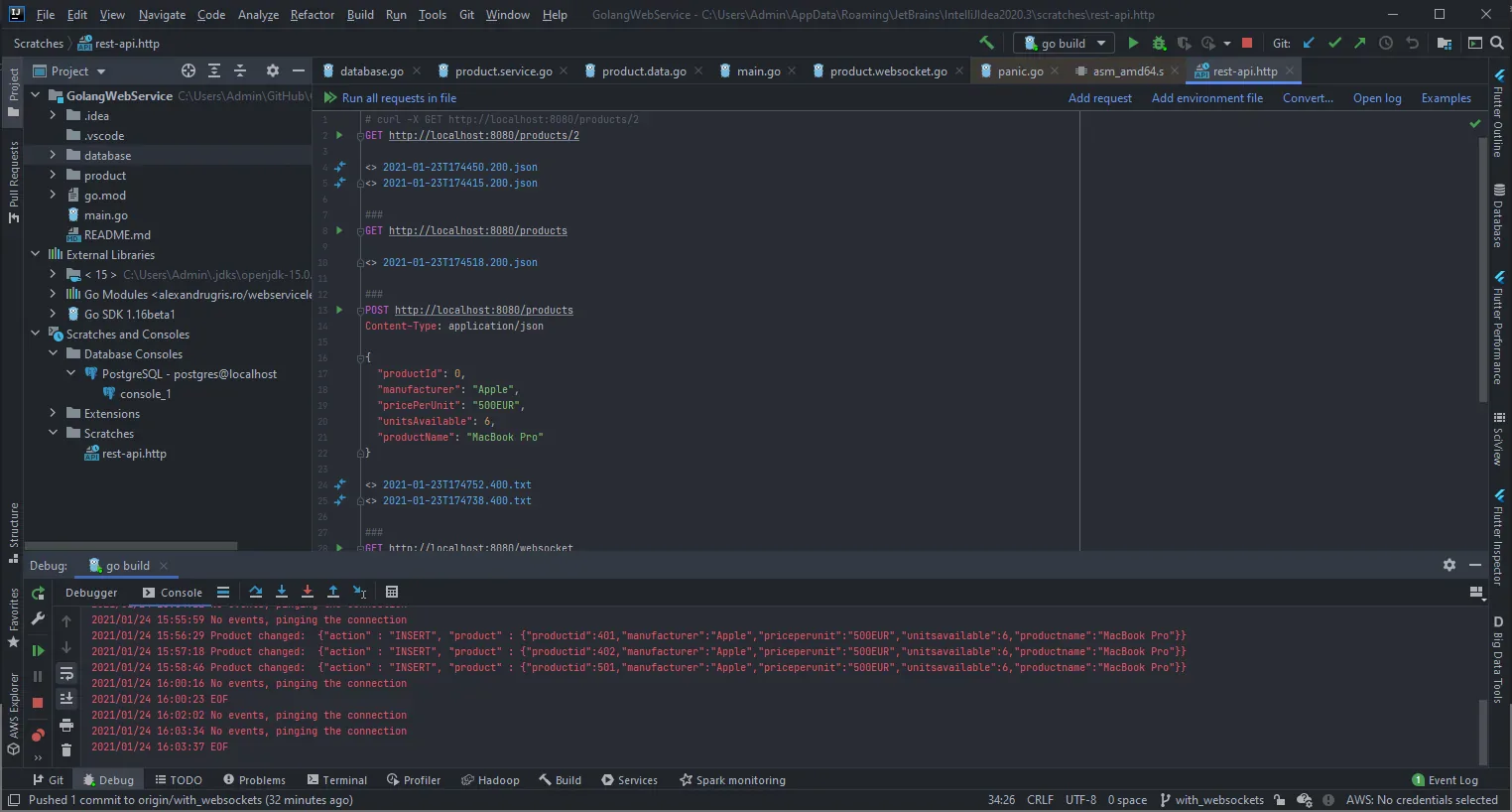Click the Open log link
The image size is (1512, 812).
(x=1377, y=98)
